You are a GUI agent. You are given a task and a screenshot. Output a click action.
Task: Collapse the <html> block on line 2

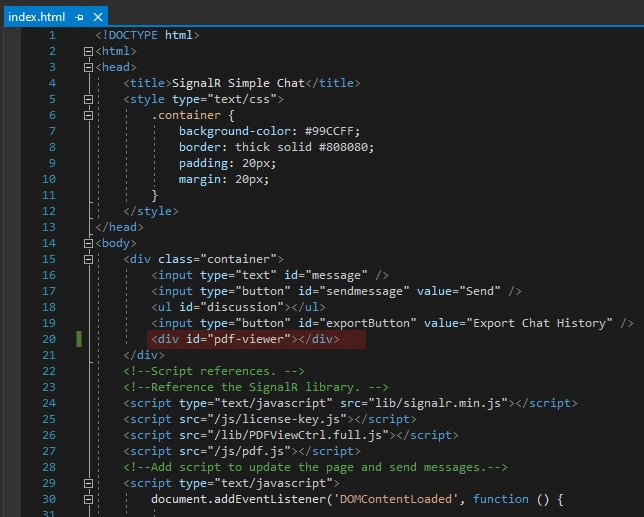pyautogui.click(x=88, y=51)
